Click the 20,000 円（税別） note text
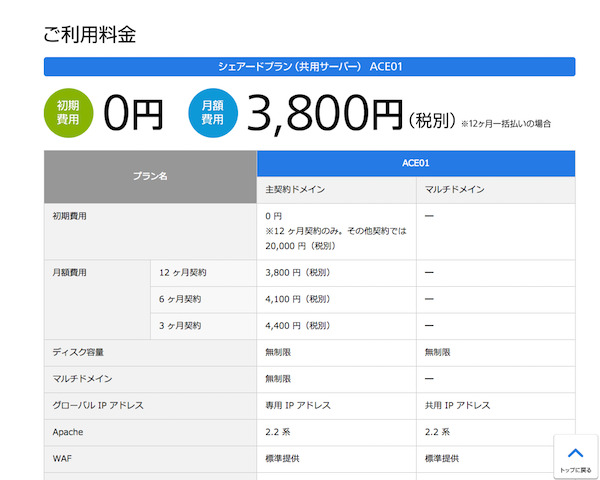The image size is (600, 480). point(301,246)
